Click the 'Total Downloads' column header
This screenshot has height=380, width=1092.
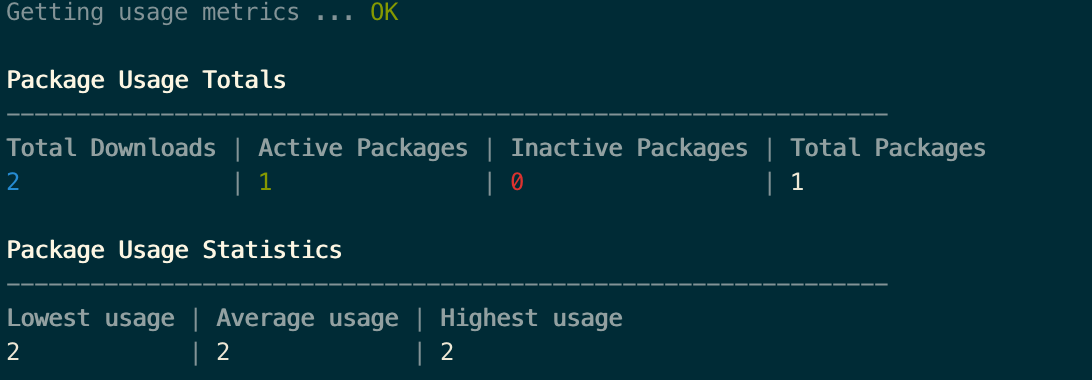(111, 148)
